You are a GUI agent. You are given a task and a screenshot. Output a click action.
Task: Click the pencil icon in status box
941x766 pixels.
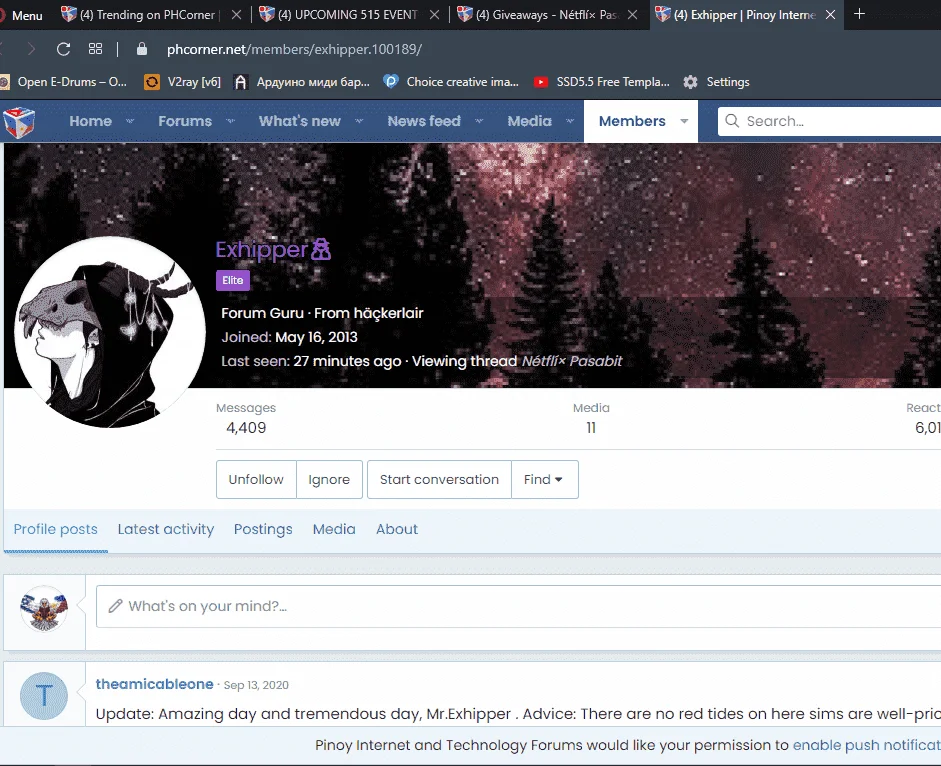[x=115, y=606]
